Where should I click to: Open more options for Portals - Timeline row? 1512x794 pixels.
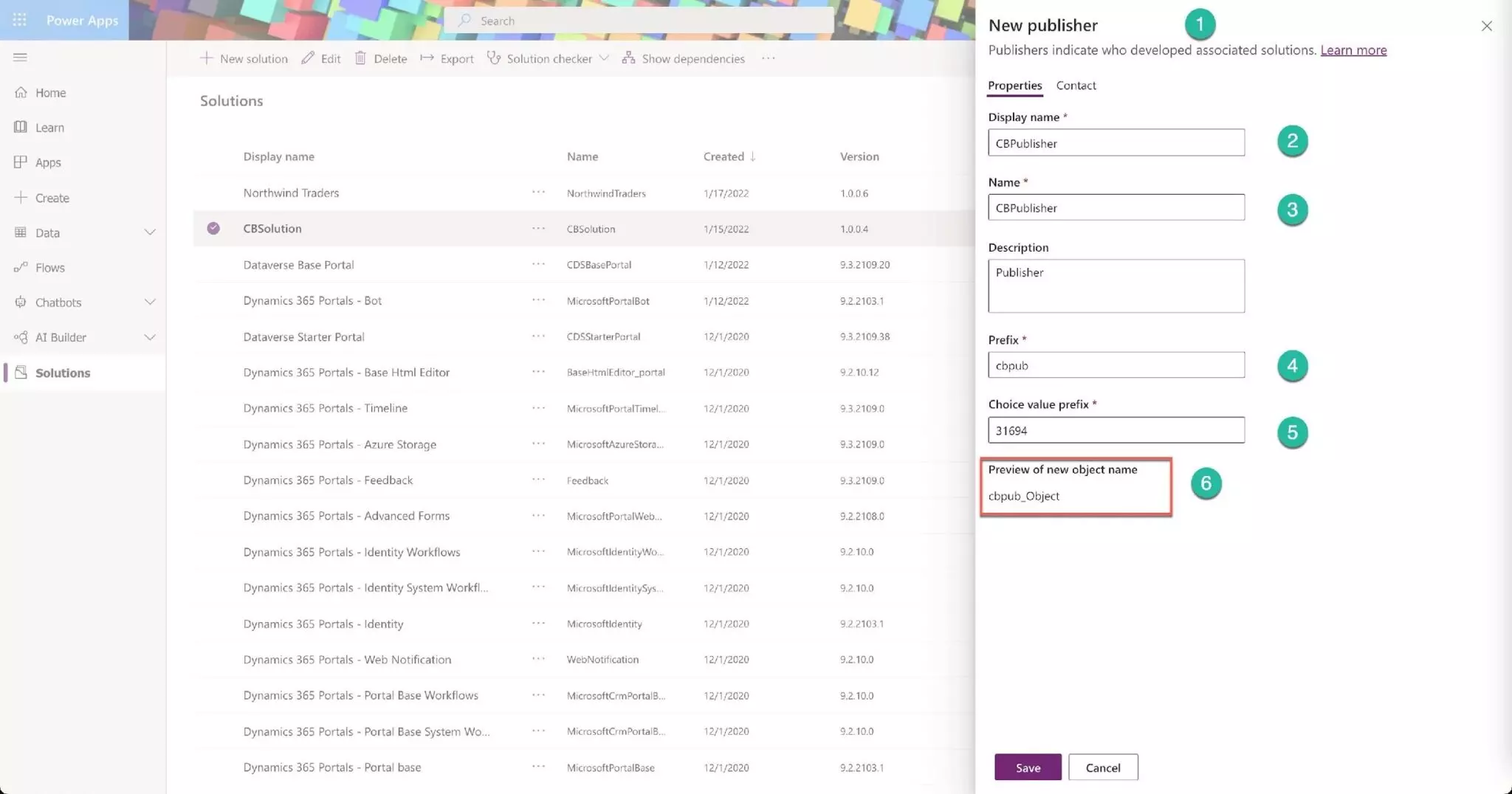point(538,408)
